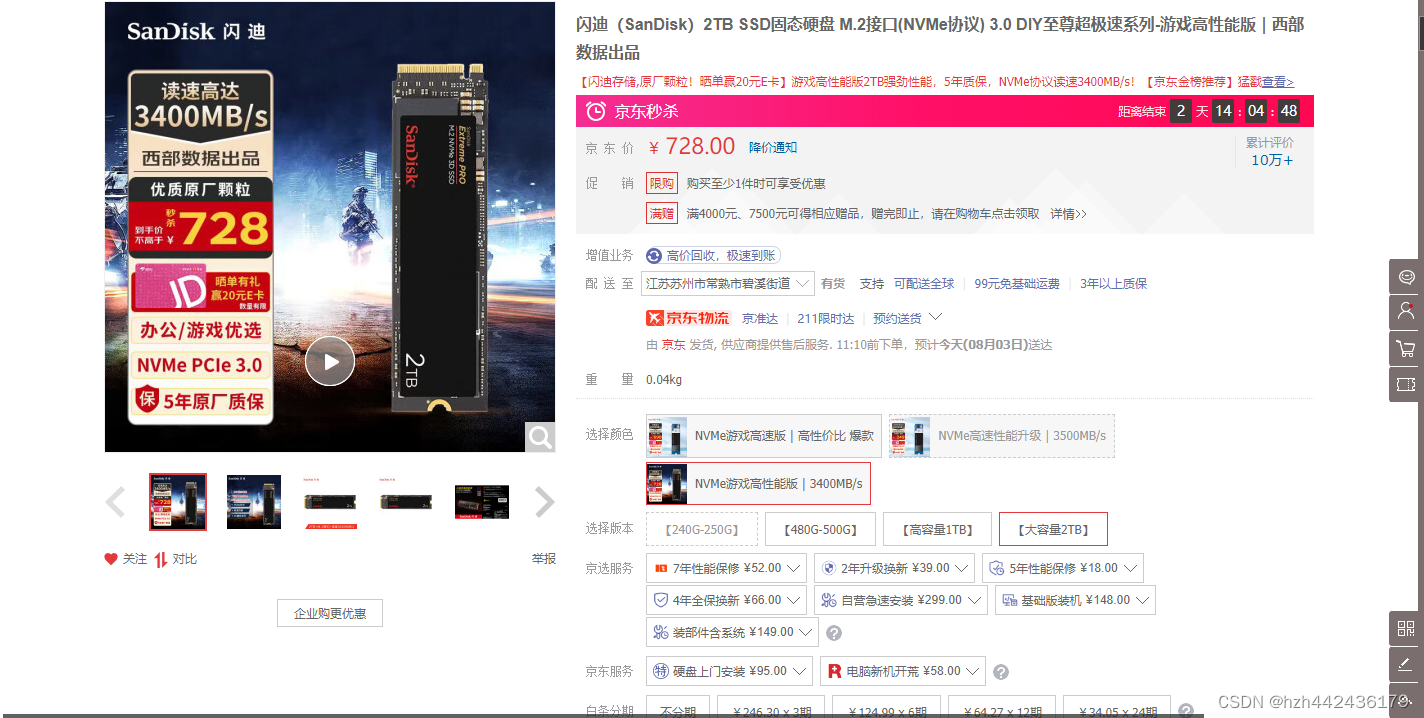1424x718 pixels.
Task: Choose NVMe游戏高性能版 3400MB/s option
Action: pyautogui.click(x=758, y=484)
